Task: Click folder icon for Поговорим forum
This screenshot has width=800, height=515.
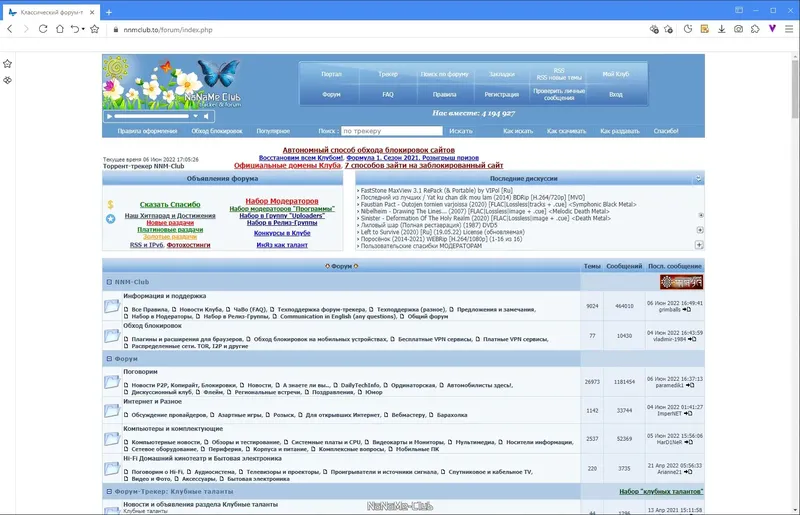Action: pyautogui.click(x=112, y=382)
